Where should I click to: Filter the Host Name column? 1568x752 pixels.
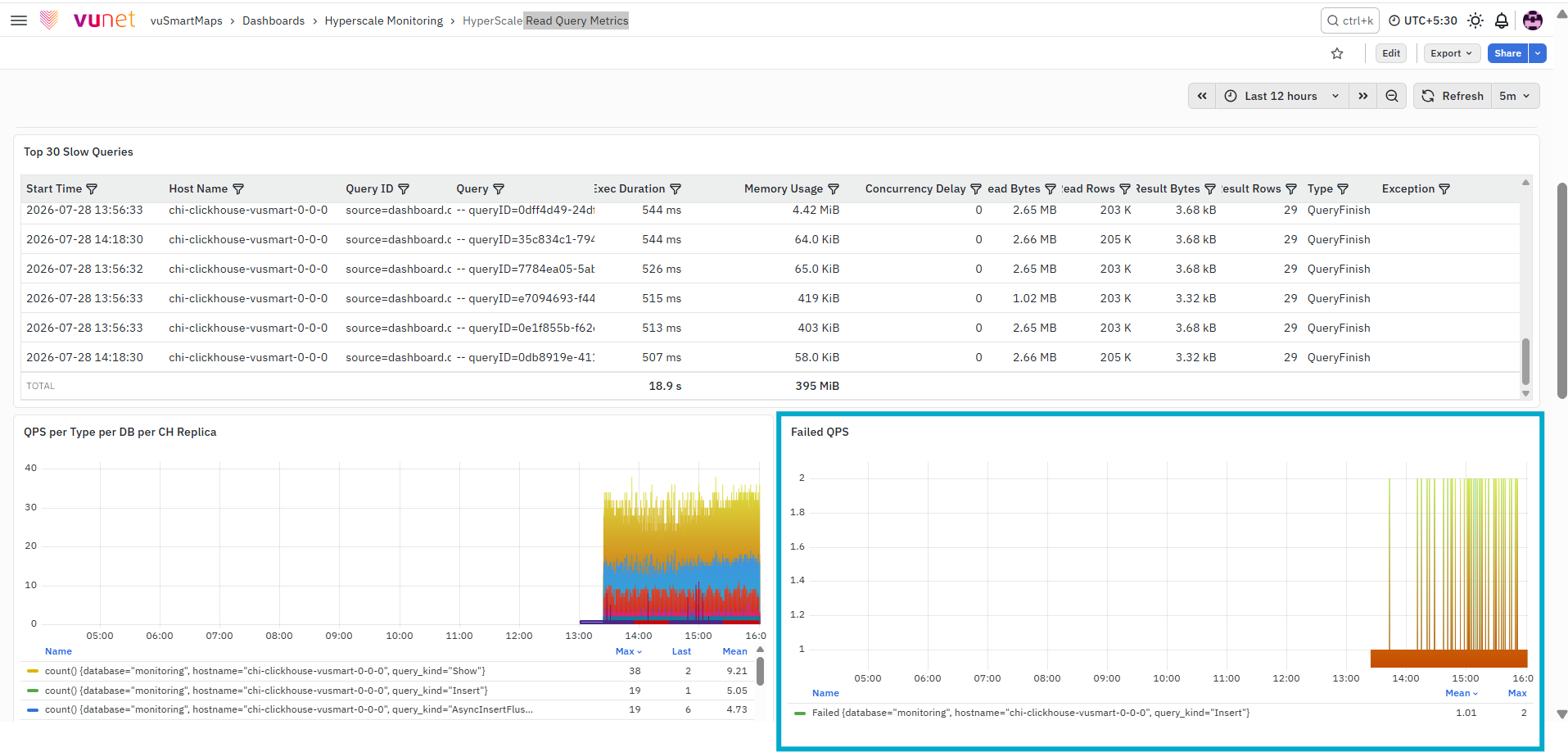pos(238,189)
